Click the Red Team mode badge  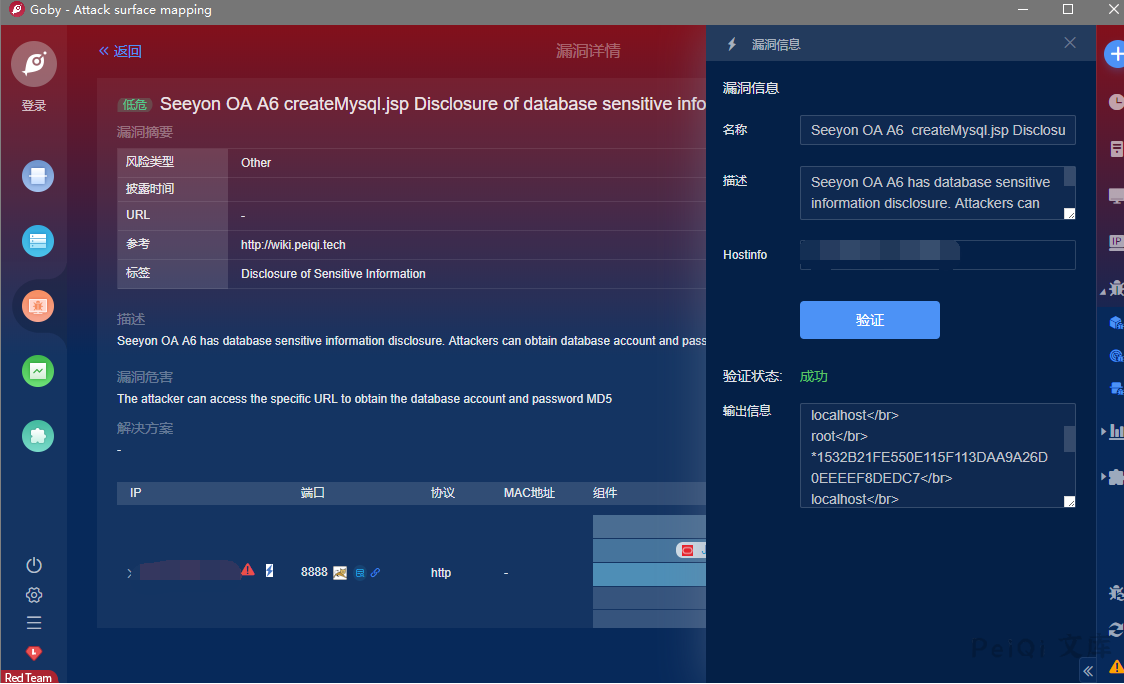coord(29,677)
